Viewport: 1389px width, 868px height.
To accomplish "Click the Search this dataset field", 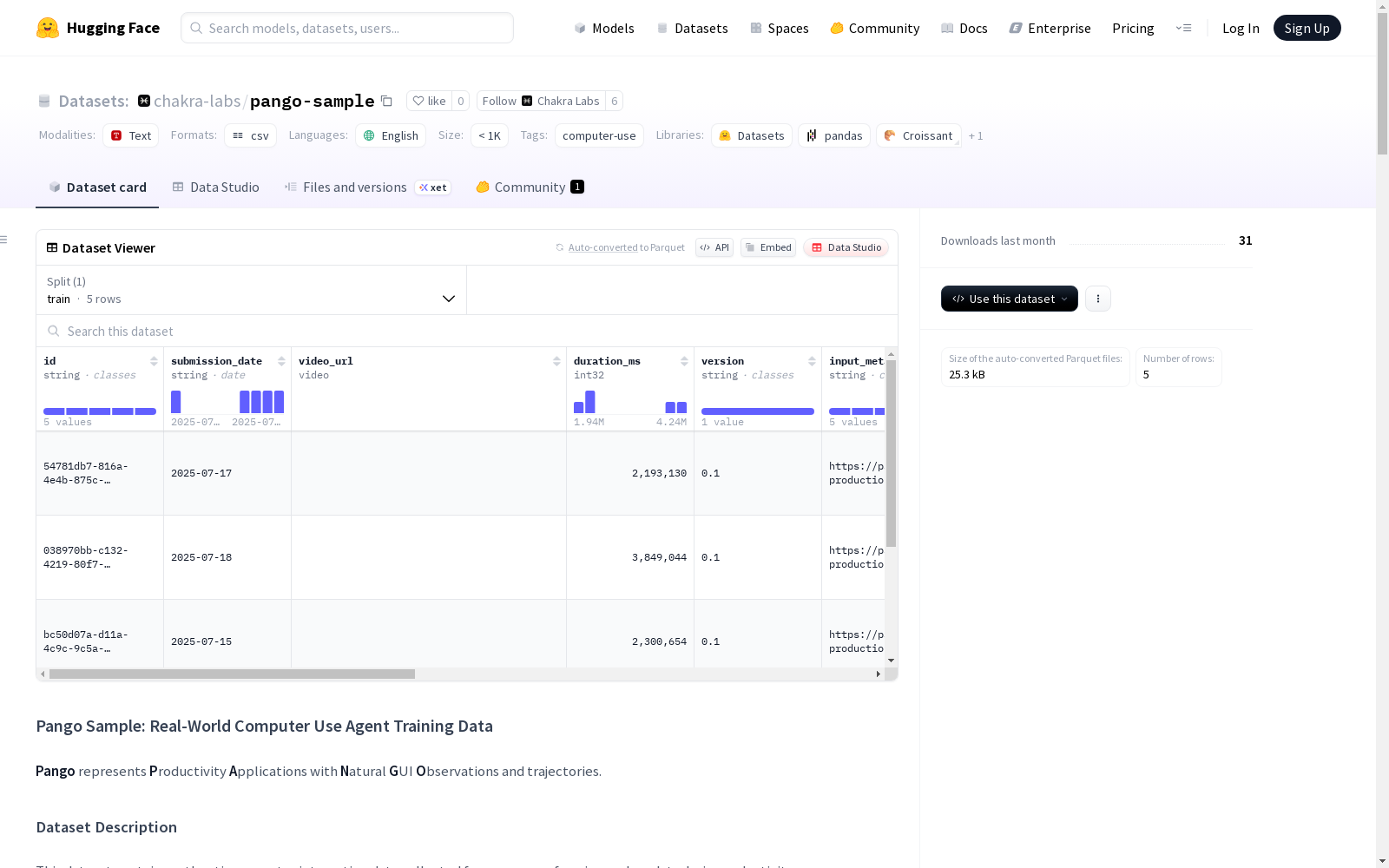I will tap(467, 332).
